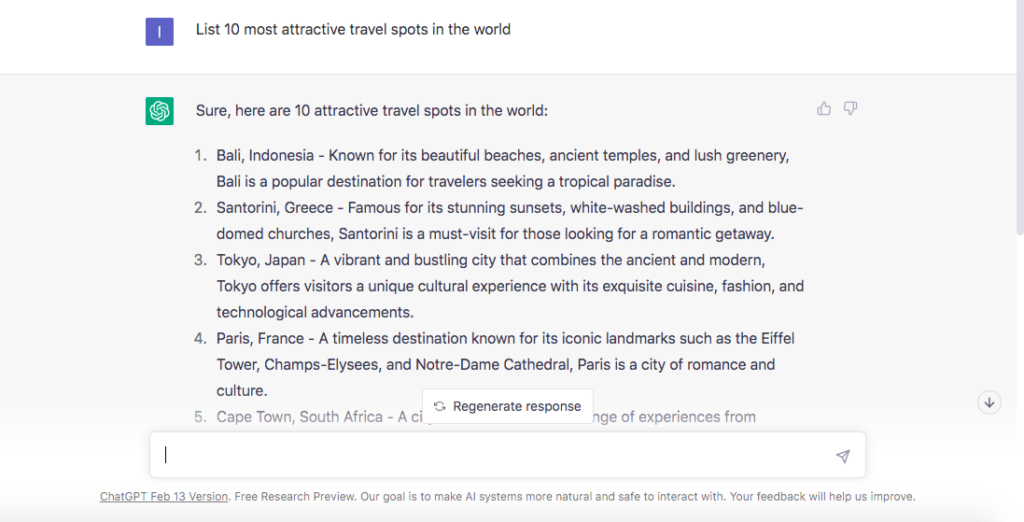1024x522 pixels.
Task: Select the Santorini, Greece list entry
Action: pos(500,221)
